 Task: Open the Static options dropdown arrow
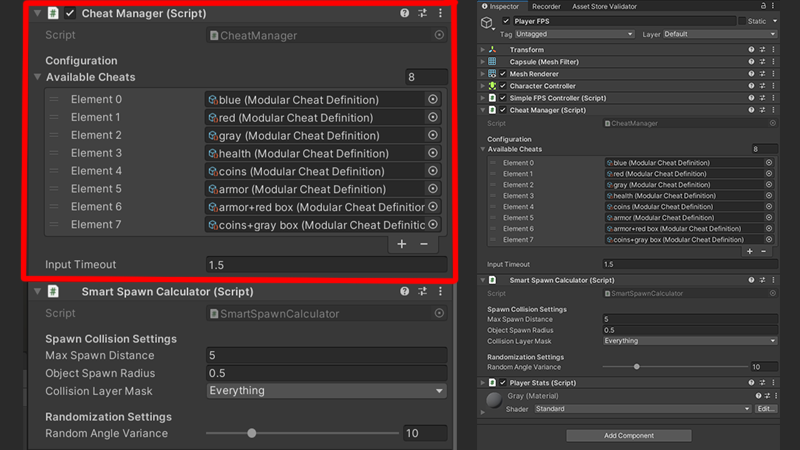pyautogui.click(x=774, y=21)
